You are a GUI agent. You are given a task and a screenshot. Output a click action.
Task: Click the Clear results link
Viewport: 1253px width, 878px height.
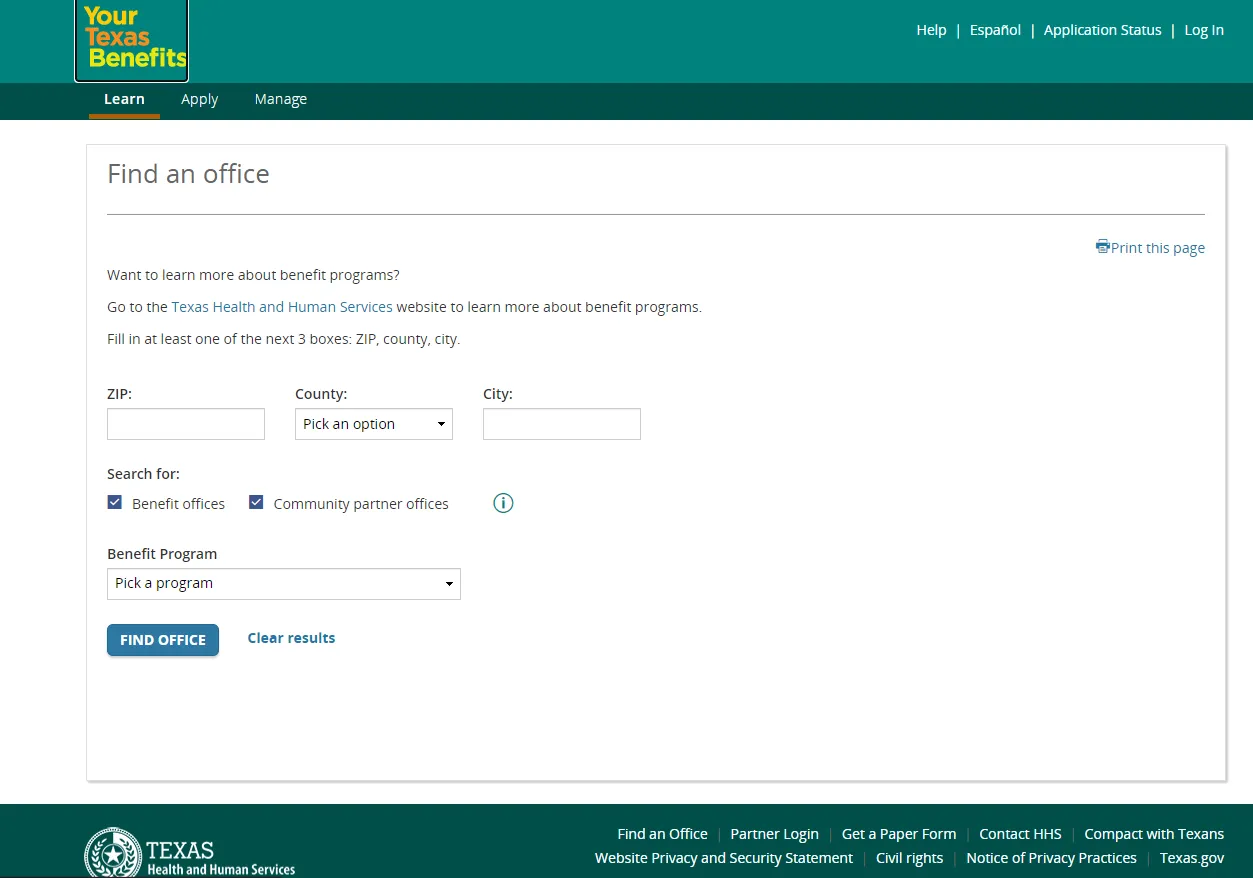pyautogui.click(x=291, y=638)
